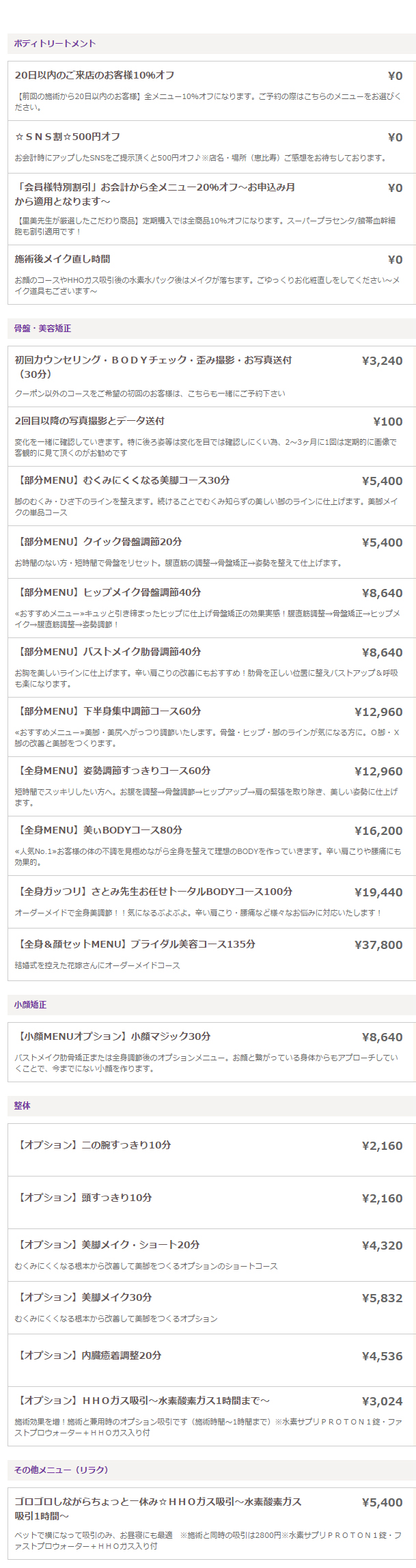
Task: Pick ヒップメイク骨盤調節40分 menu item
Action: tap(108, 592)
